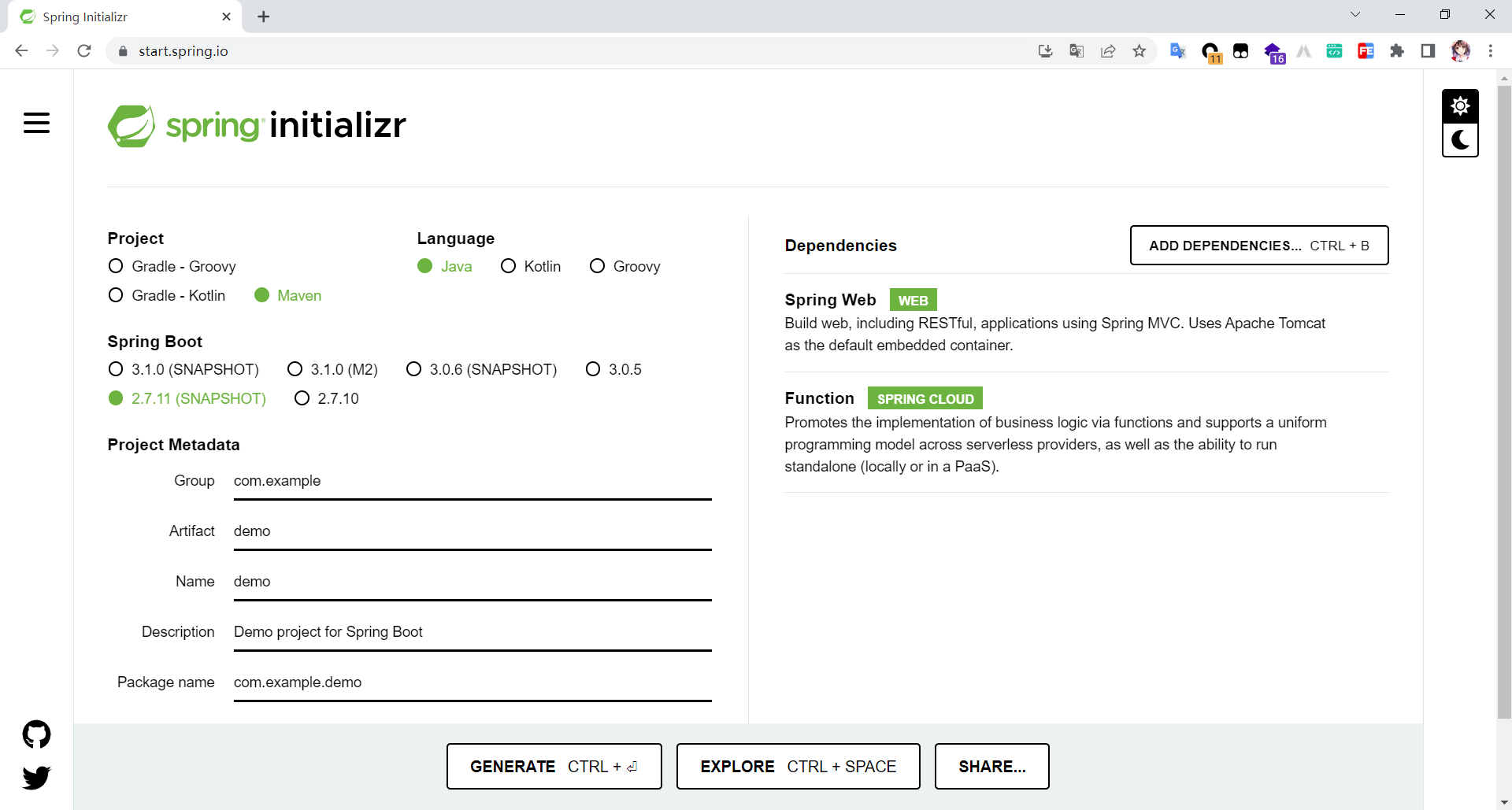Select Kotlin language
Screen dimensions: 1512x810
[x=531, y=266]
